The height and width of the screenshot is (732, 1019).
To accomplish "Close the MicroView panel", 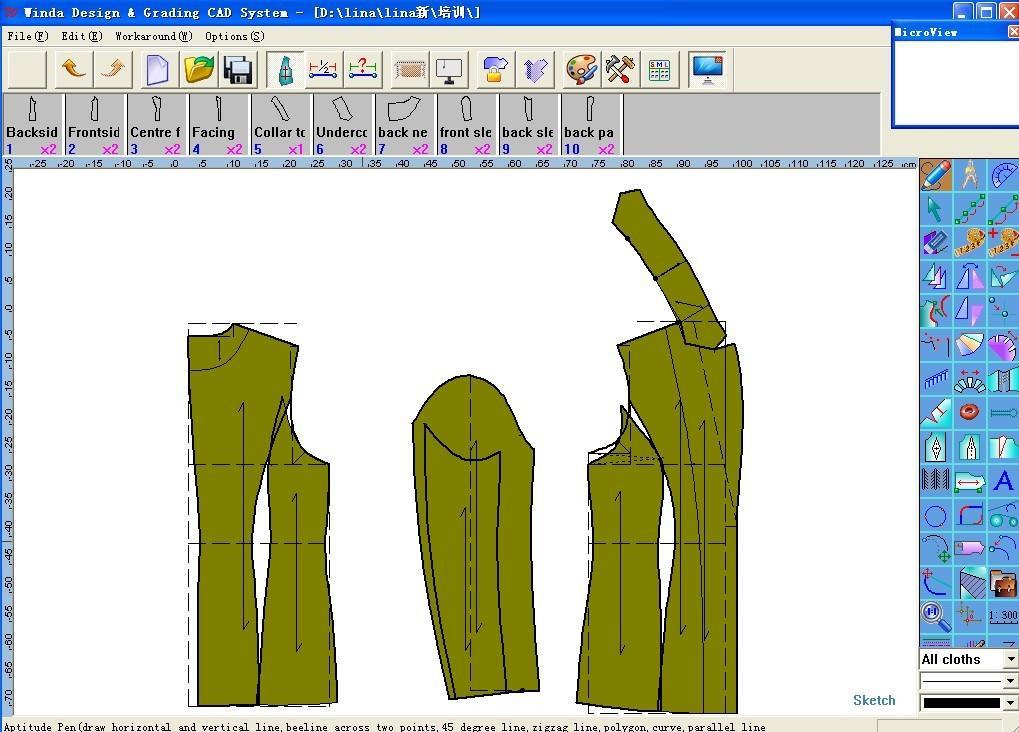I will tap(1013, 31).
